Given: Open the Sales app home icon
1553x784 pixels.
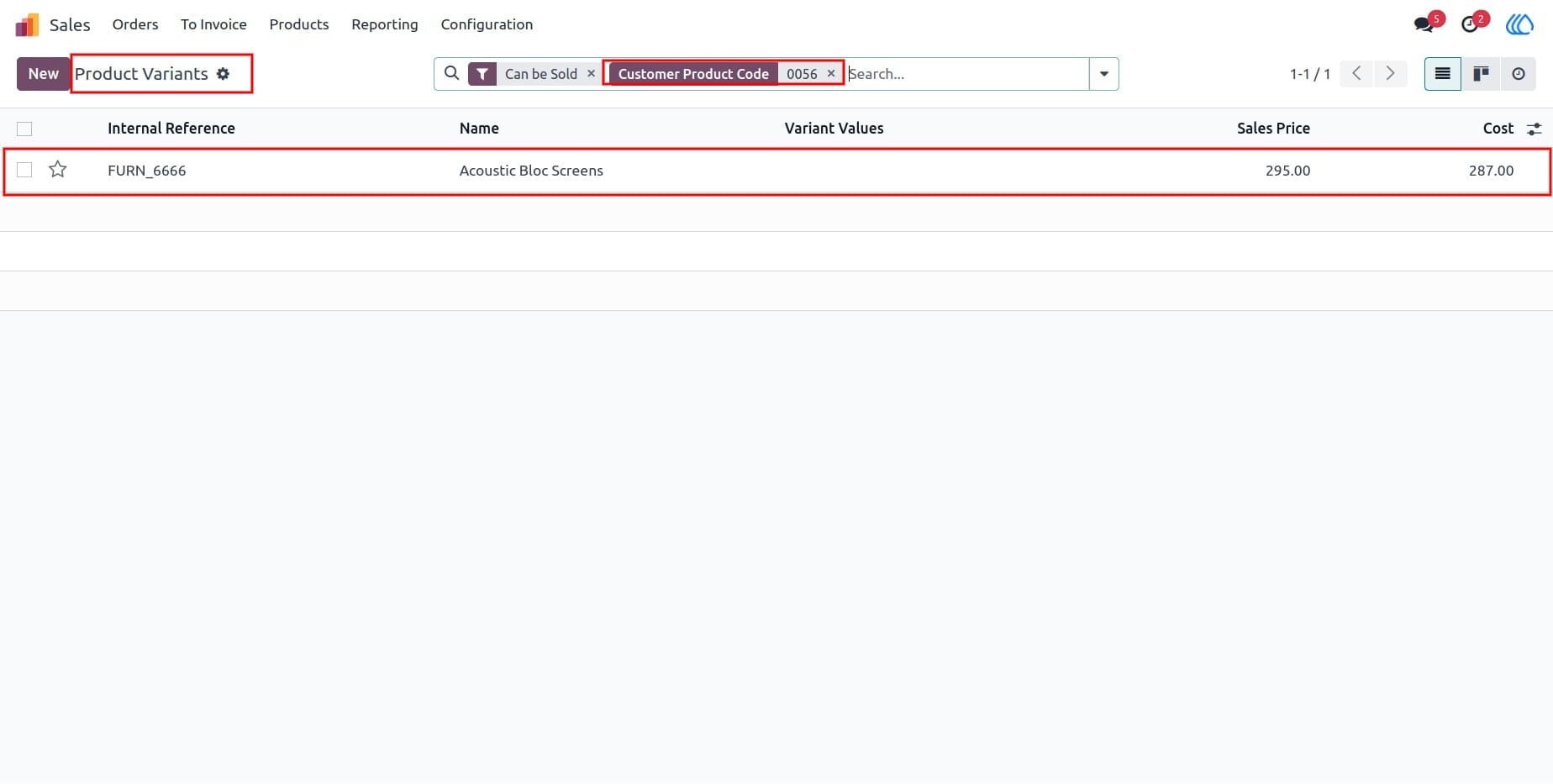Looking at the screenshot, I should 27,24.
